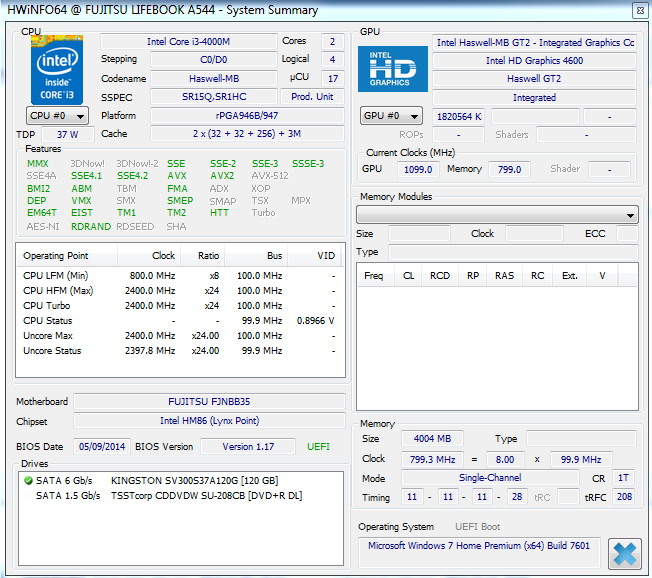Screen dimensions: 652x578
Task: Click the Intel Core i3 CPU logo
Action: click(57, 70)
